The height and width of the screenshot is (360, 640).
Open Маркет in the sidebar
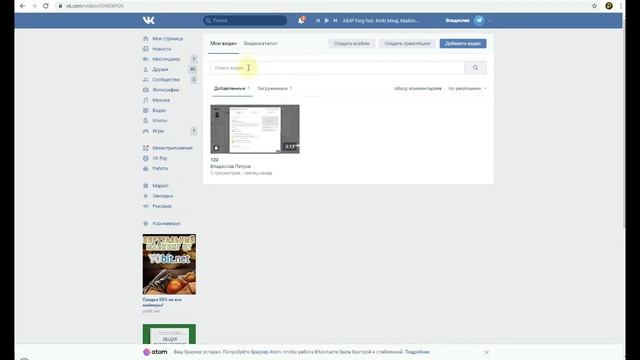[160, 185]
